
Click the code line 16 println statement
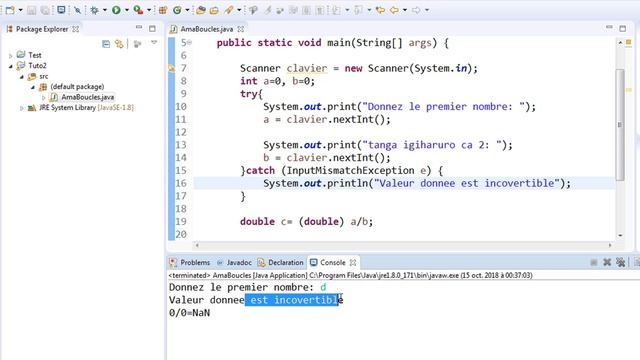(x=416, y=183)
